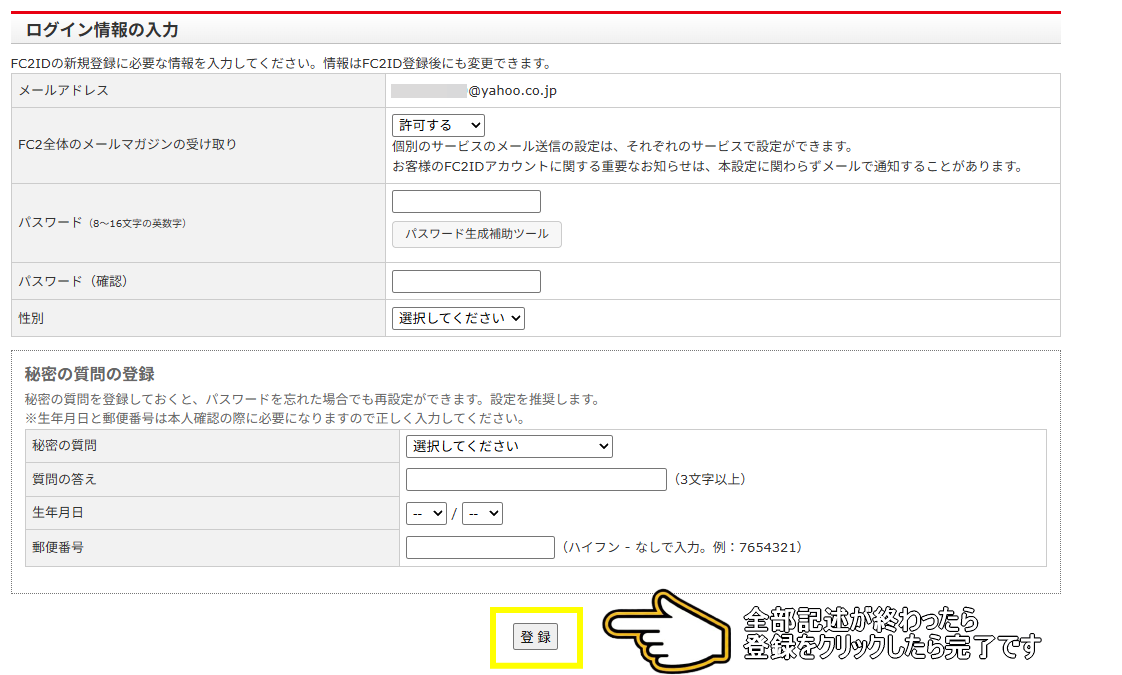Click the メールアドレス row label
This screenshot has width=1122, height=675.
[64, 91]
